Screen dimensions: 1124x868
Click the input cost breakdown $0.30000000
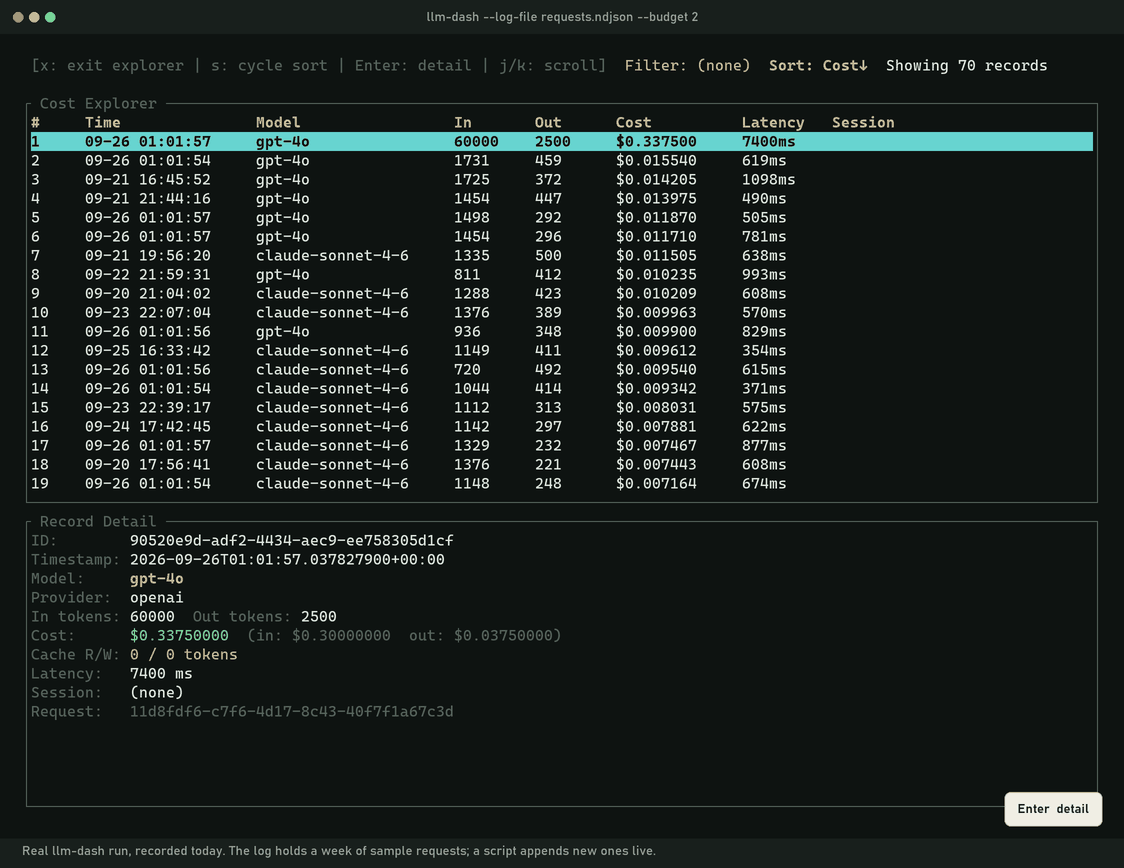[340, 635]
